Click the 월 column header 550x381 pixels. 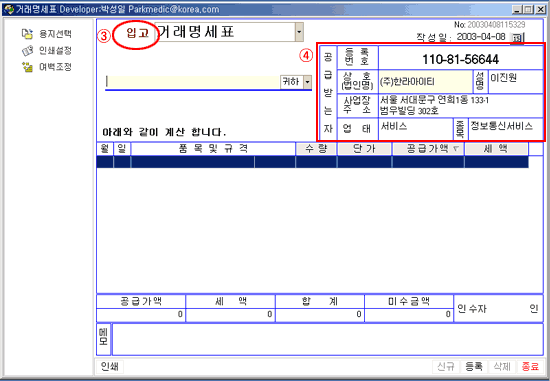pyautogui.click(x=105, y=149)
